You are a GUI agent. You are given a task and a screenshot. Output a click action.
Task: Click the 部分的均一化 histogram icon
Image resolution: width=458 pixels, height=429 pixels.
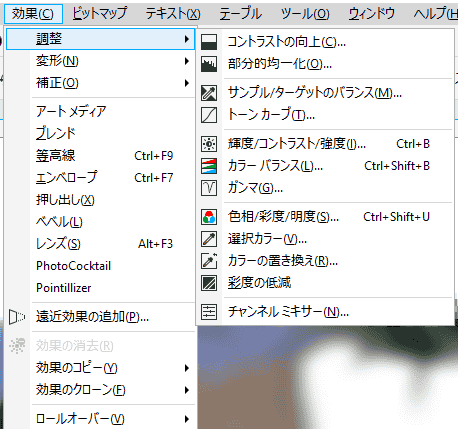coord(209,64)
